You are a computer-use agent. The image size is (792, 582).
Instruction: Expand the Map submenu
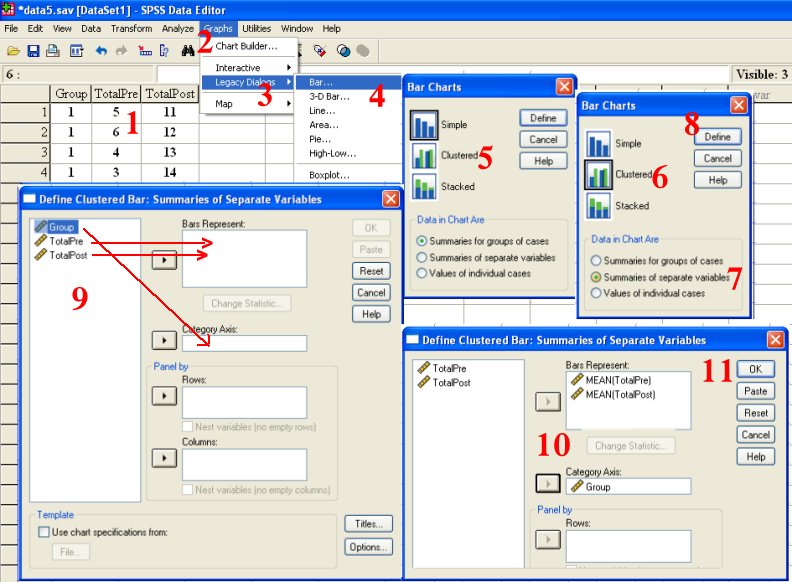(x=246, y=104)
